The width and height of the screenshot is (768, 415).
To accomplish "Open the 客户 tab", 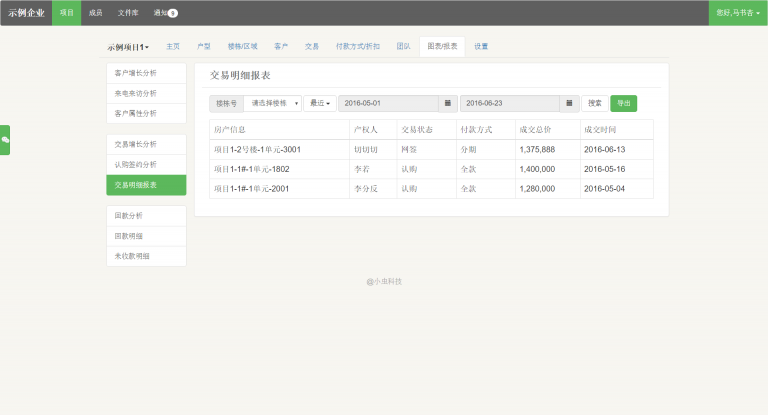I will (x=281, y=46).
